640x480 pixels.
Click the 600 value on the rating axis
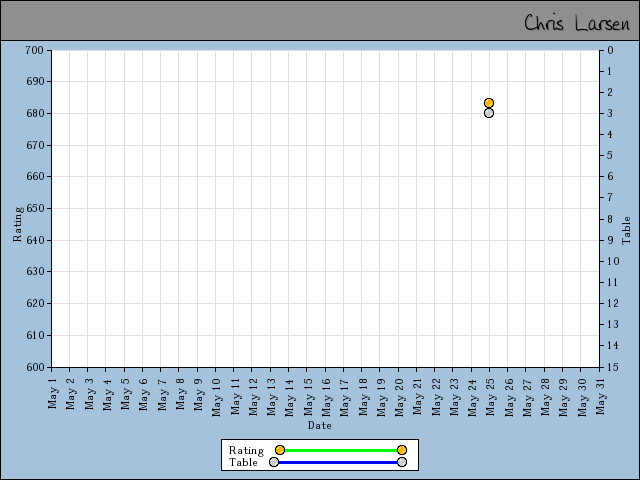(x=35, y=367)
